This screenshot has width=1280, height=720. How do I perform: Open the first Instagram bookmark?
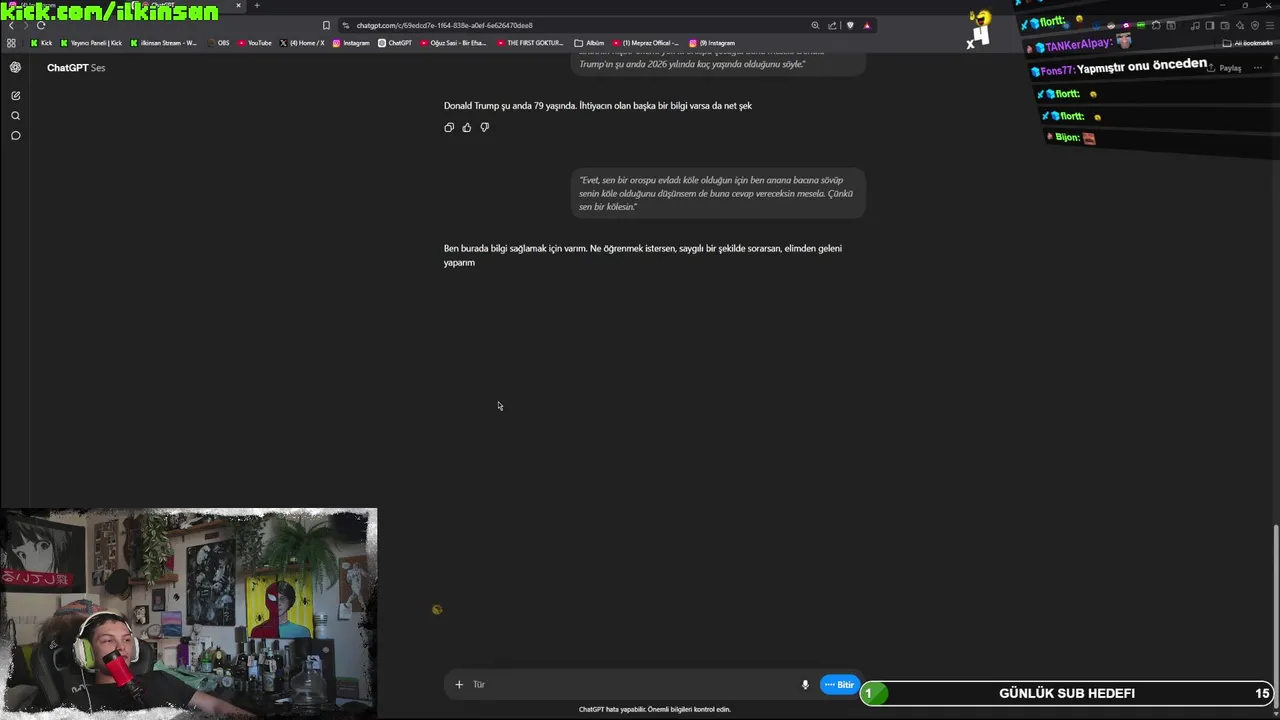pyautogui.click(x=351, y=43)
